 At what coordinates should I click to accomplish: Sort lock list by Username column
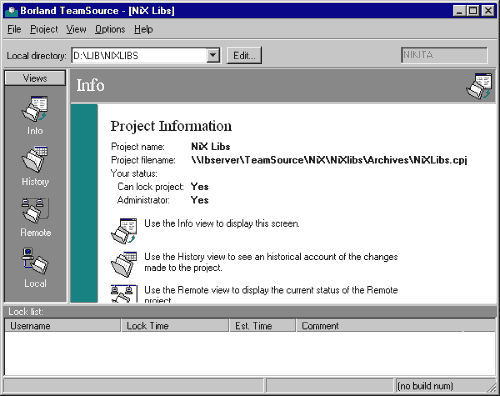point(62,326)
